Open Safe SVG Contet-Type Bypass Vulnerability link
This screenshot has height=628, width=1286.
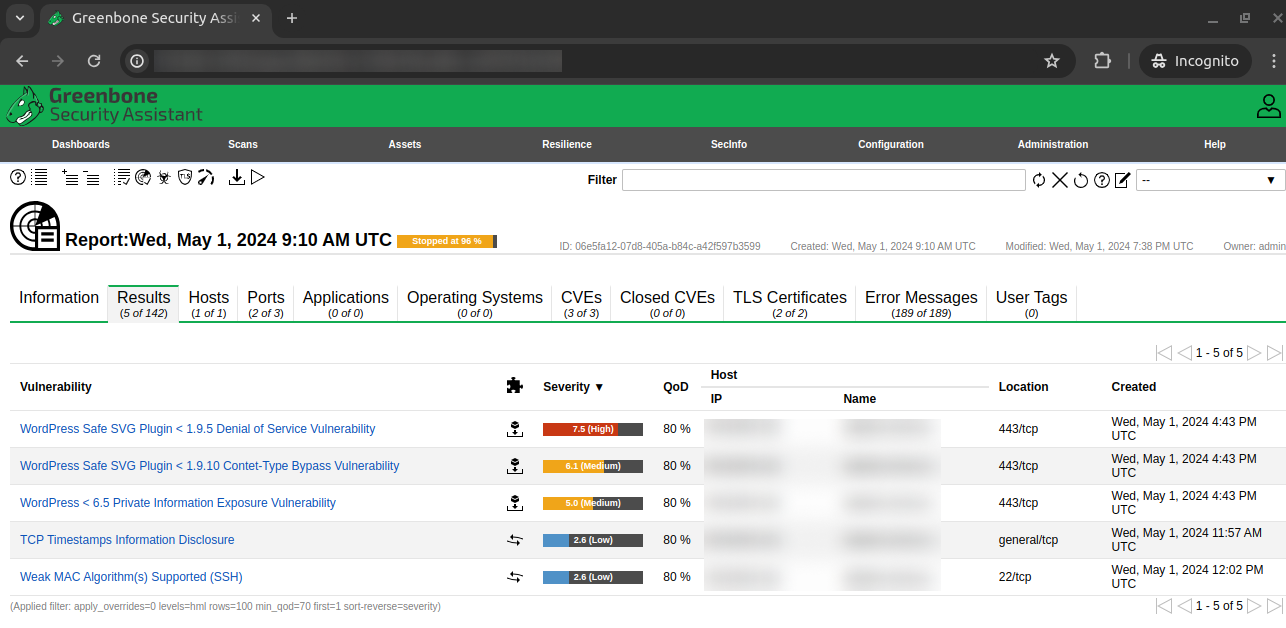(x=209, y=466)
